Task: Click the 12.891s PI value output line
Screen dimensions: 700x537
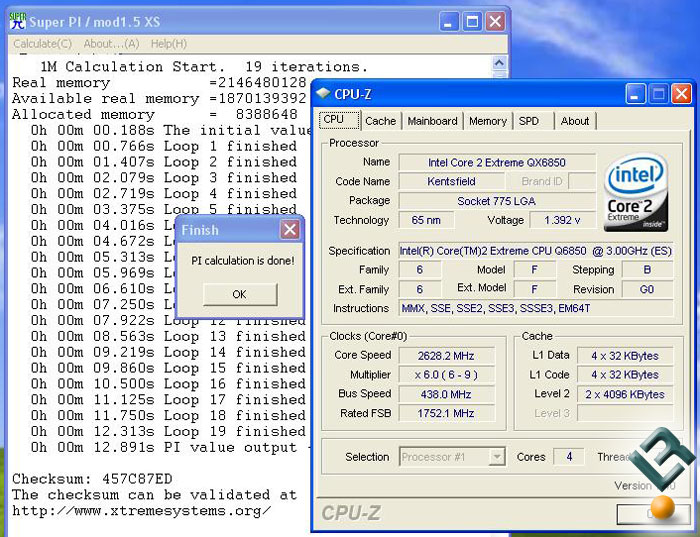Action: 170,447
